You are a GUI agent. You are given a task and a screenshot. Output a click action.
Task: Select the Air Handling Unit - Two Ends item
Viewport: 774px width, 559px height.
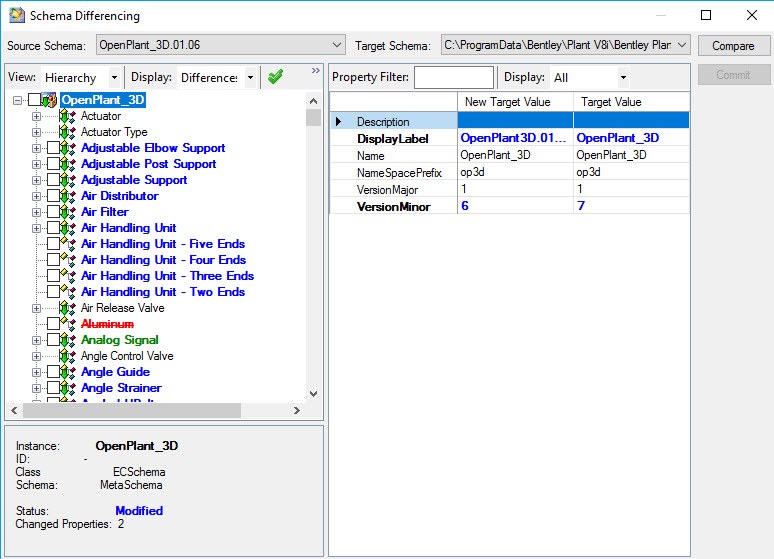(x=163, y=292)
